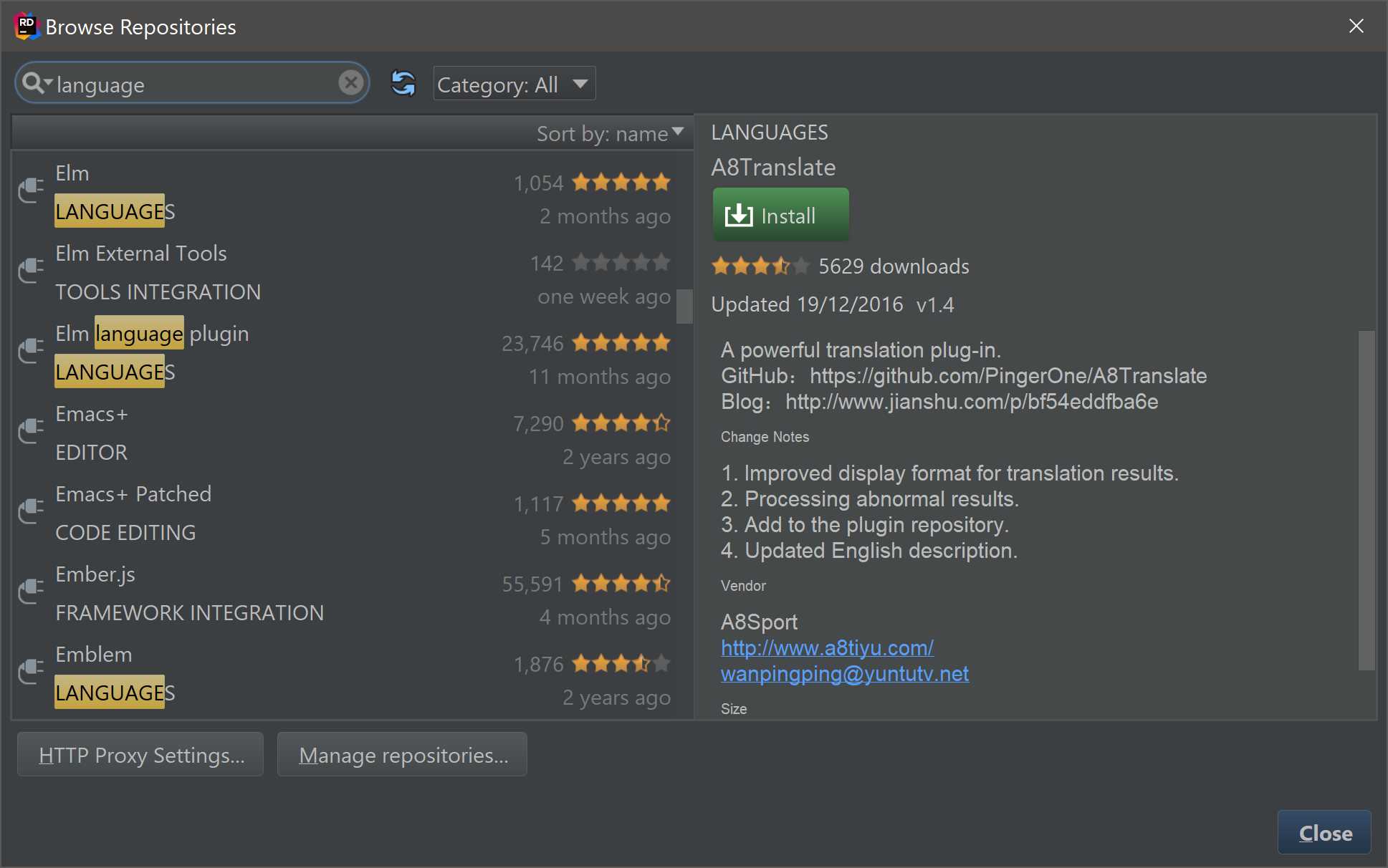
Task: Click the plugin list scrollbar thumb
Action: point(684,307)
